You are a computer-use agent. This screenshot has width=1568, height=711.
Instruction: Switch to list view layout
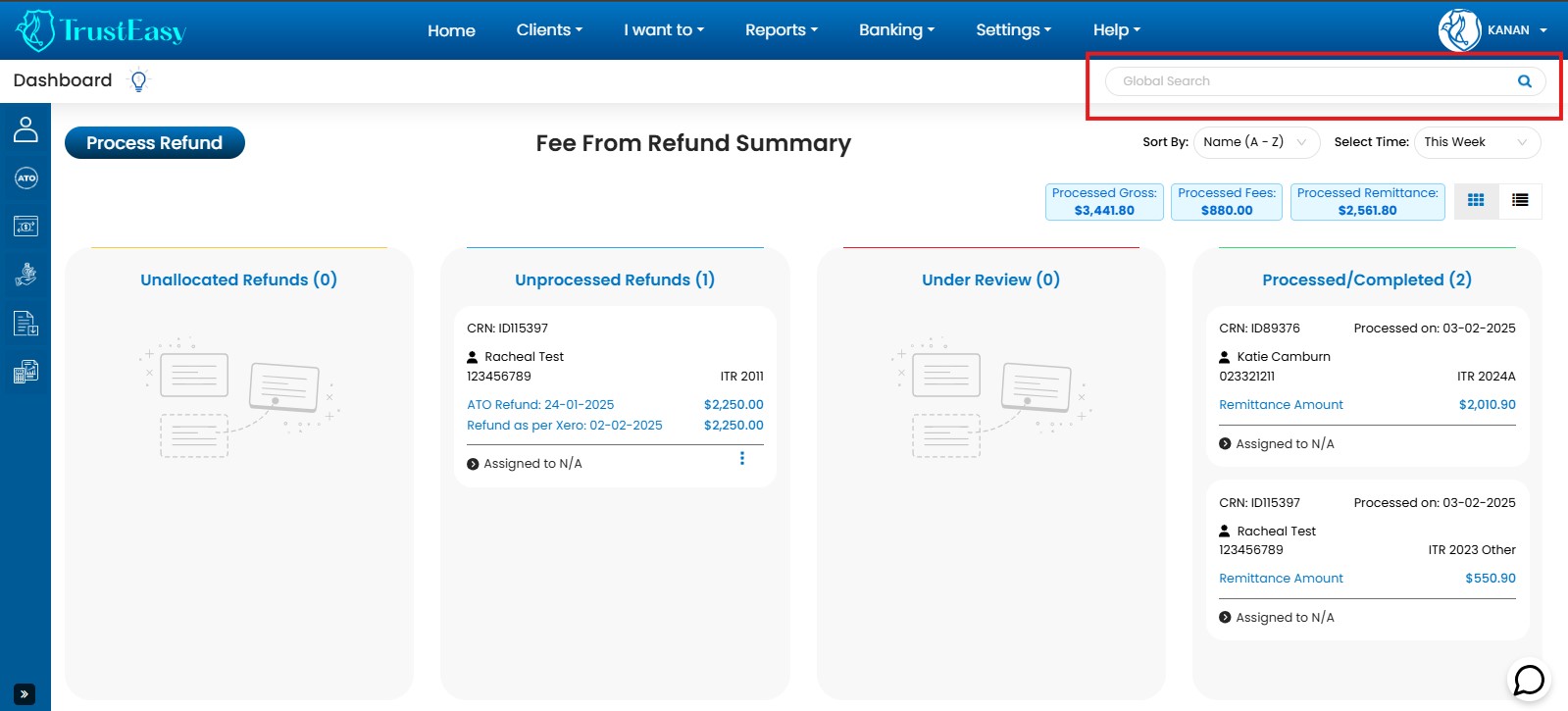click(1520, 200)
